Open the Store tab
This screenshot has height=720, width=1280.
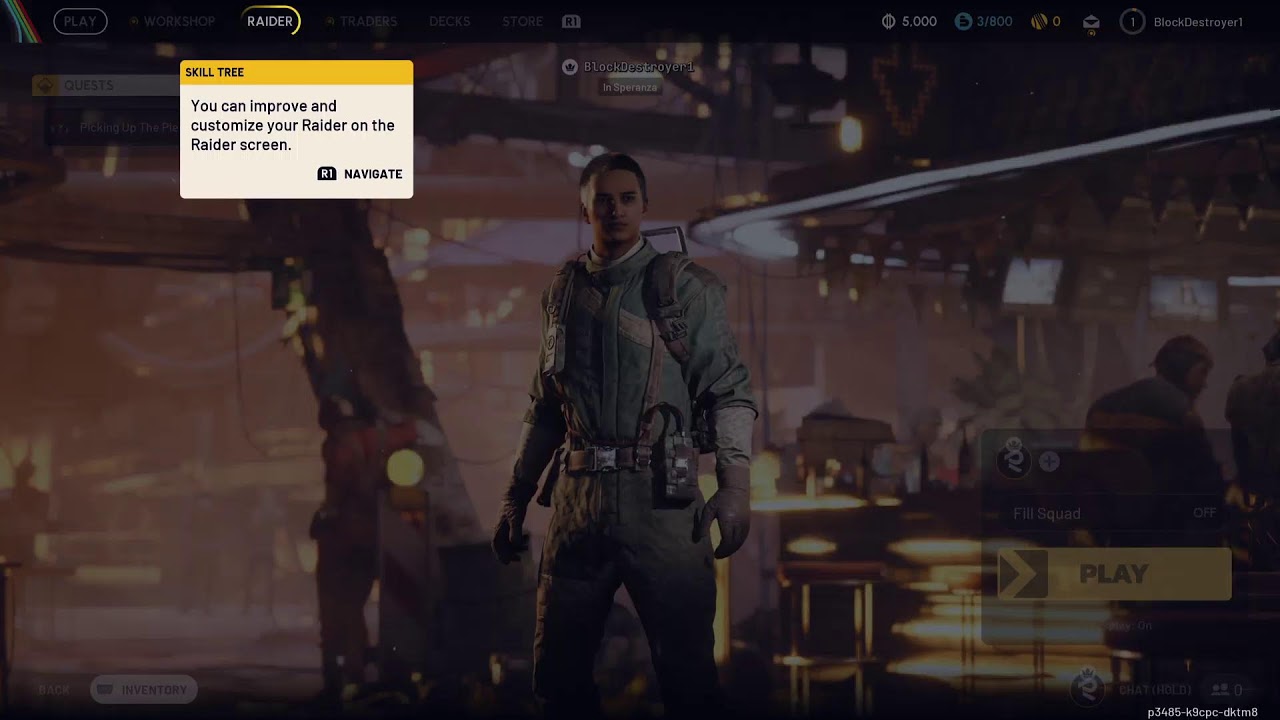(x=522, y=21)
